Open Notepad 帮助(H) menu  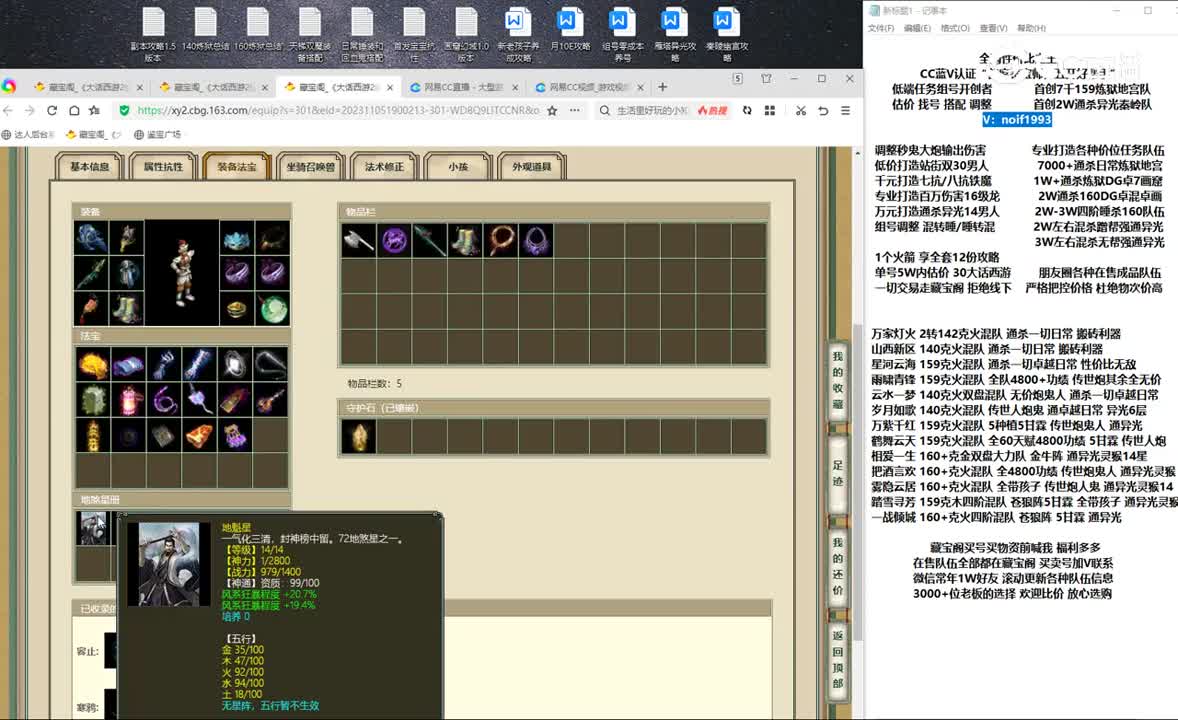[x=1032, y=28]
